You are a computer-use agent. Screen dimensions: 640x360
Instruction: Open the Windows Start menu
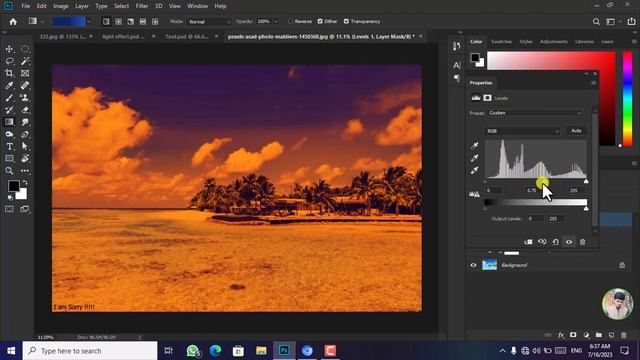pyautogui.click(x=11, y=351)
